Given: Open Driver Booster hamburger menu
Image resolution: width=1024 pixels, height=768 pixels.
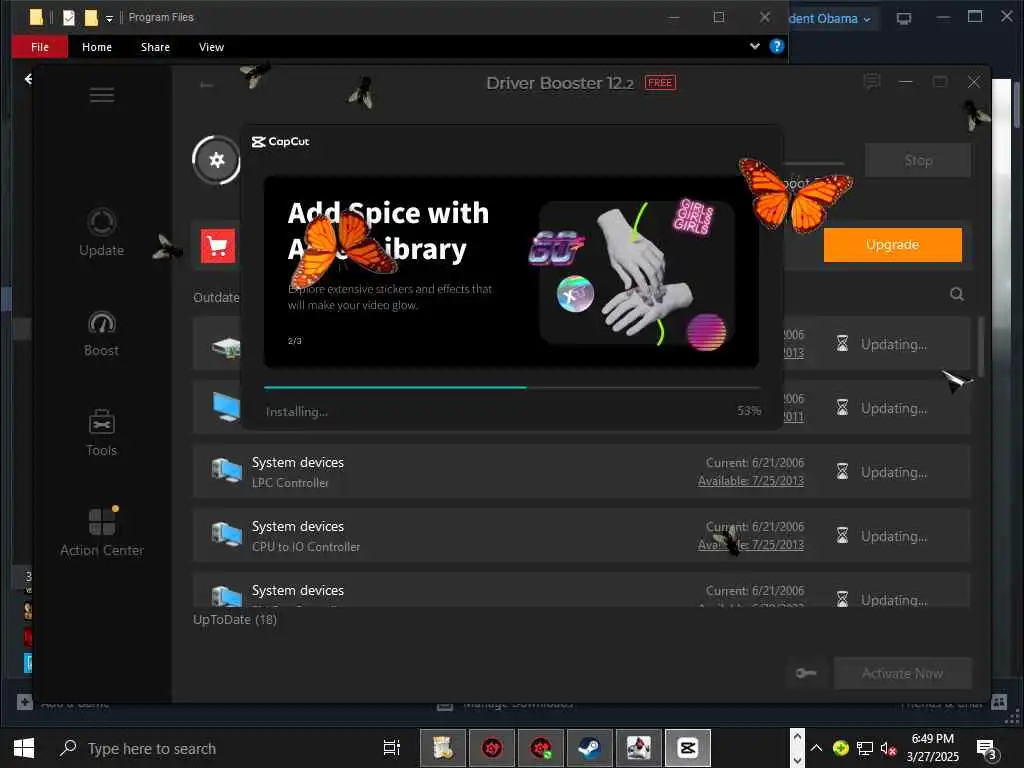Looking at the screenshot, I should (102, 95).
